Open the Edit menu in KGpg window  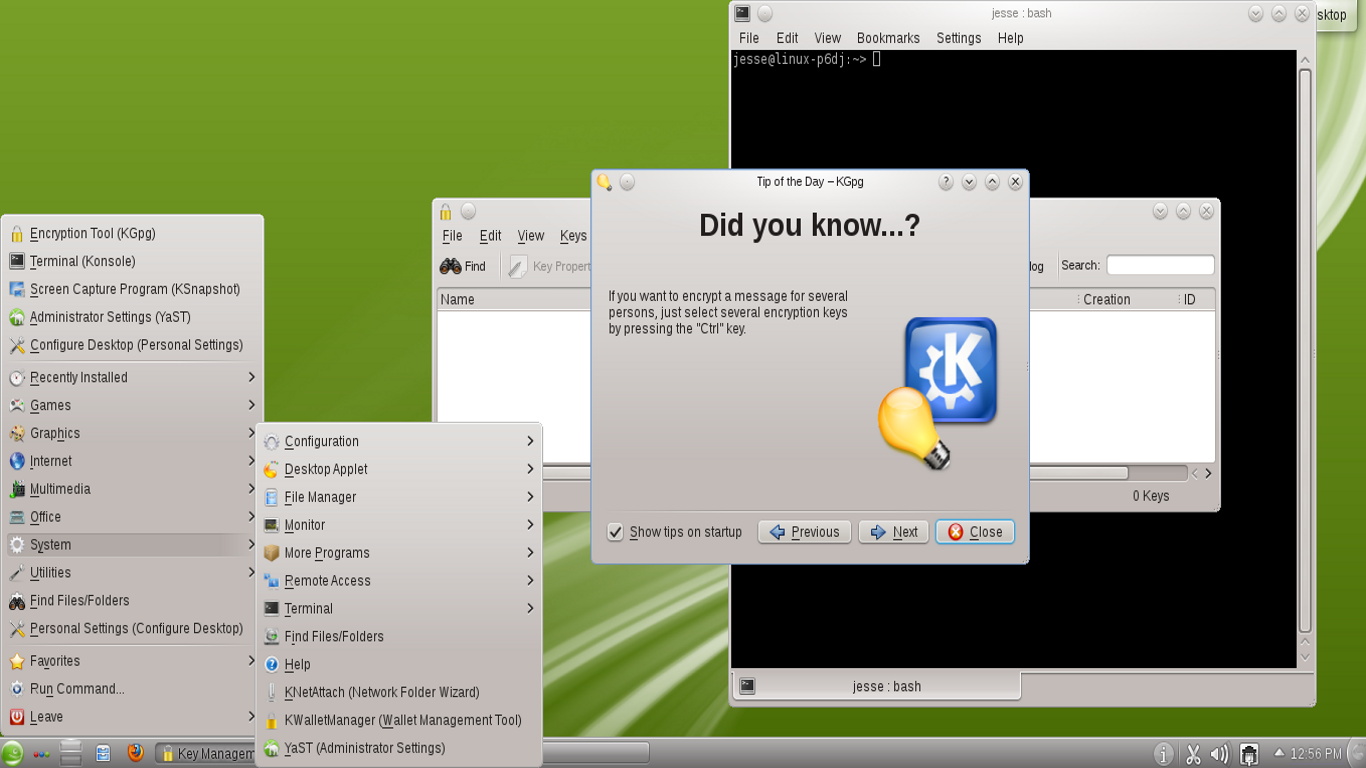point(490,236)
